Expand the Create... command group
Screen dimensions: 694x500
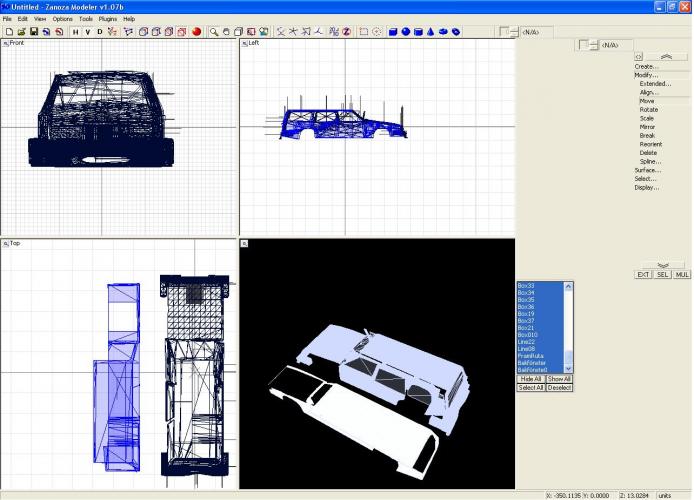pos(647,67)
